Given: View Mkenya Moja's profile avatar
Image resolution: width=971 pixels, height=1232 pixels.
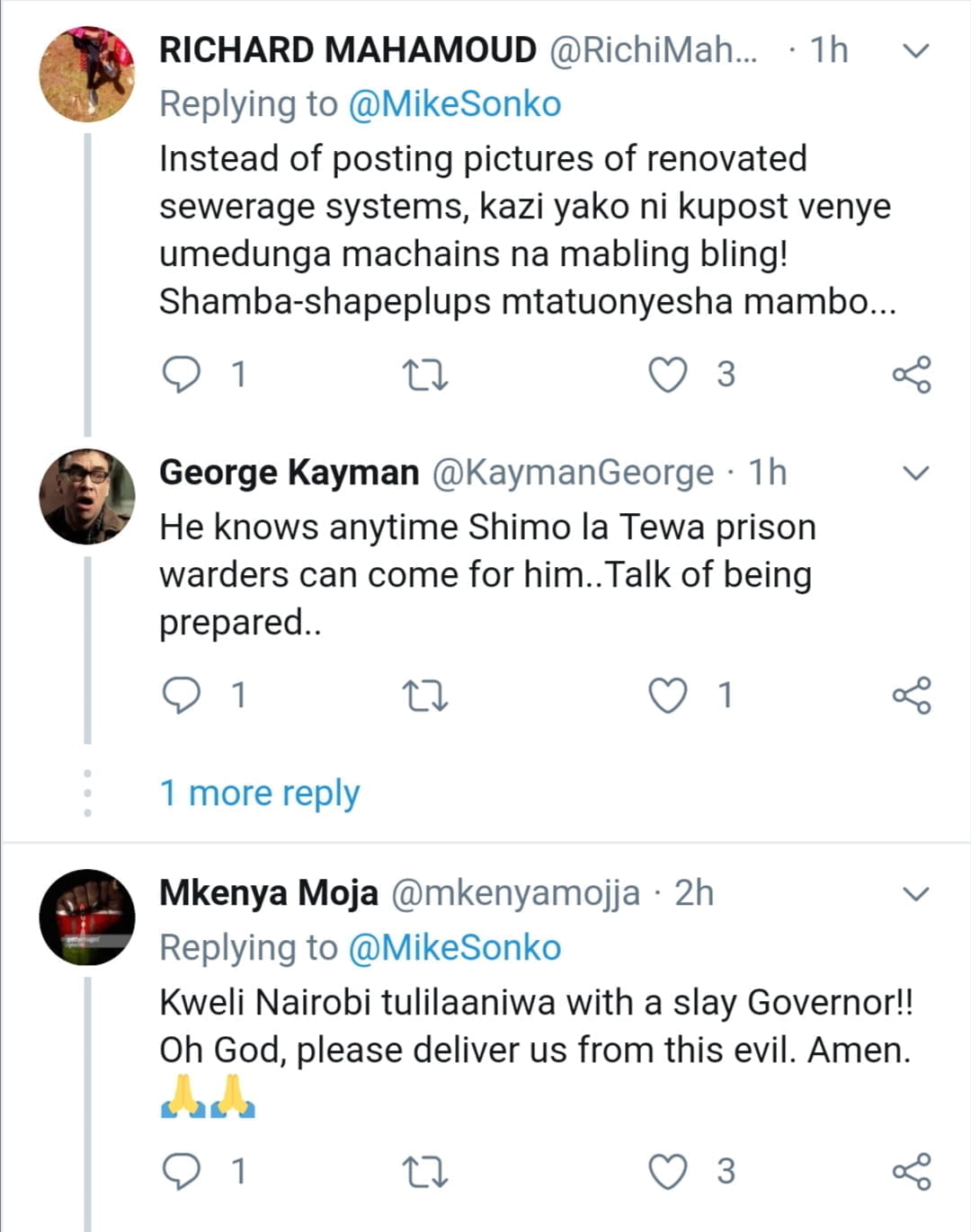Looking at the screenshot, I should [x=87, y=917].
